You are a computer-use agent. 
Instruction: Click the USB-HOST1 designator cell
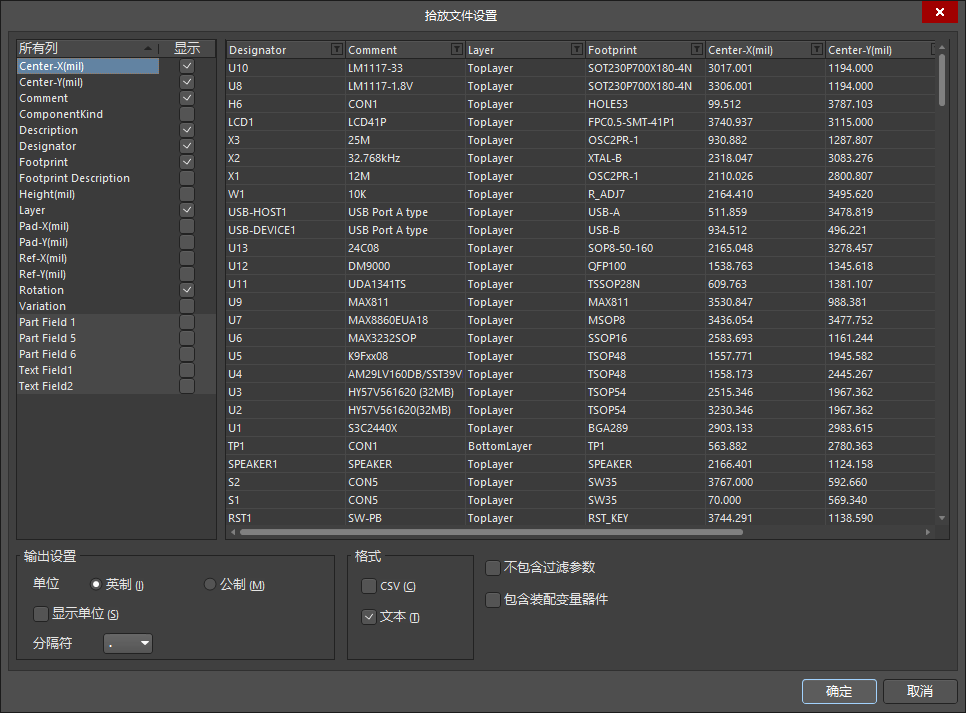point(285,212)
